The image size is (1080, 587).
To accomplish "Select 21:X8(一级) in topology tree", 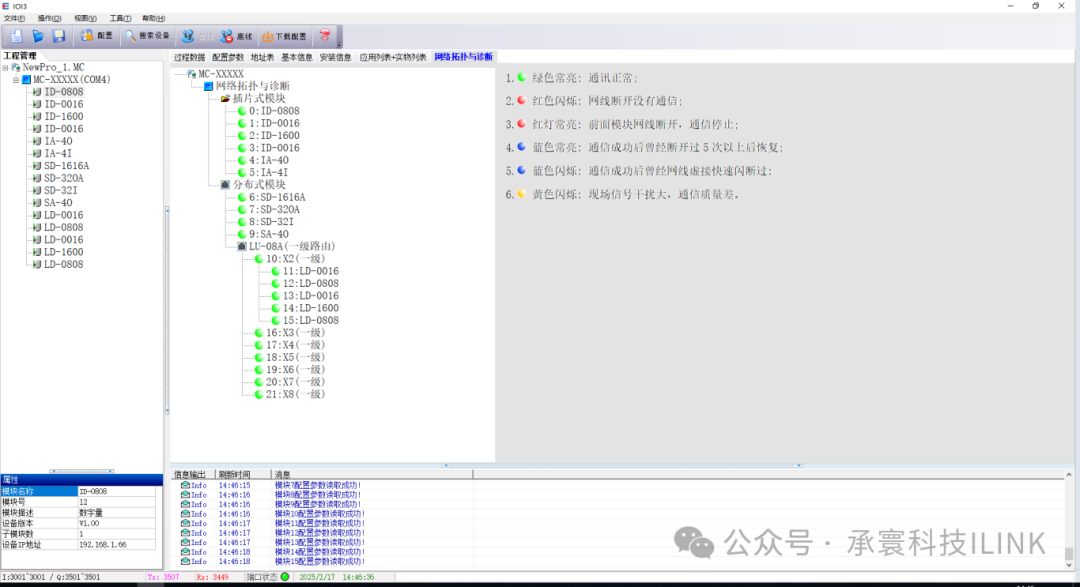I will (295, 395).
